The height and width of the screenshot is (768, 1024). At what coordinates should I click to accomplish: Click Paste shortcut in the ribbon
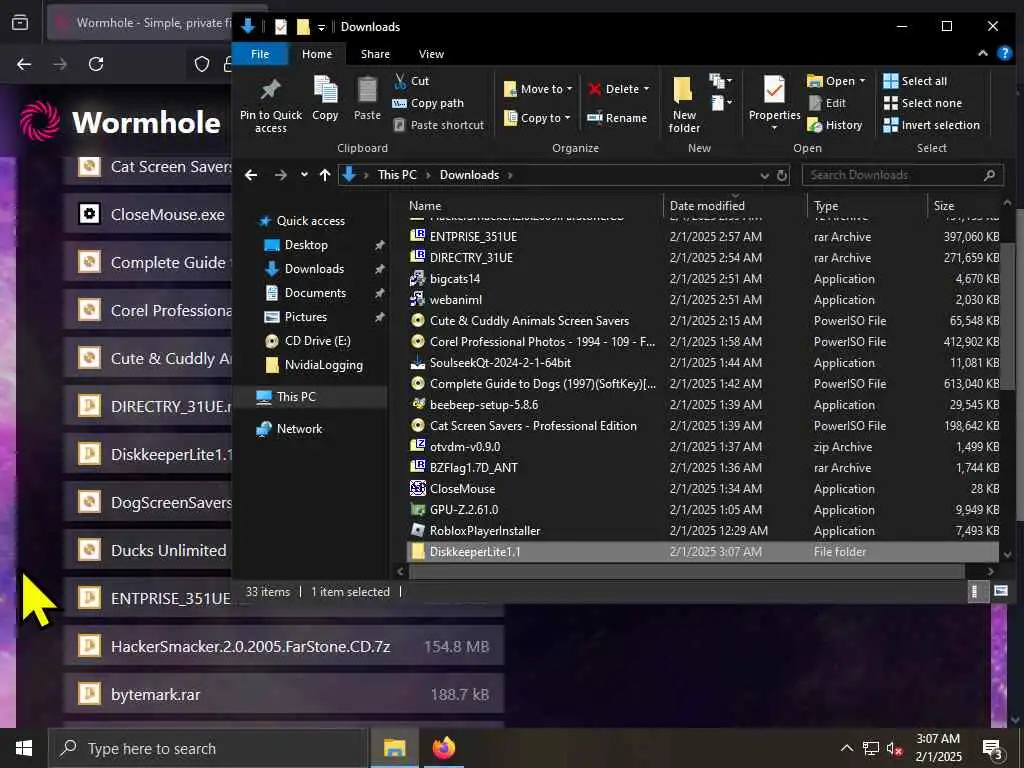(x=439, y=125)
